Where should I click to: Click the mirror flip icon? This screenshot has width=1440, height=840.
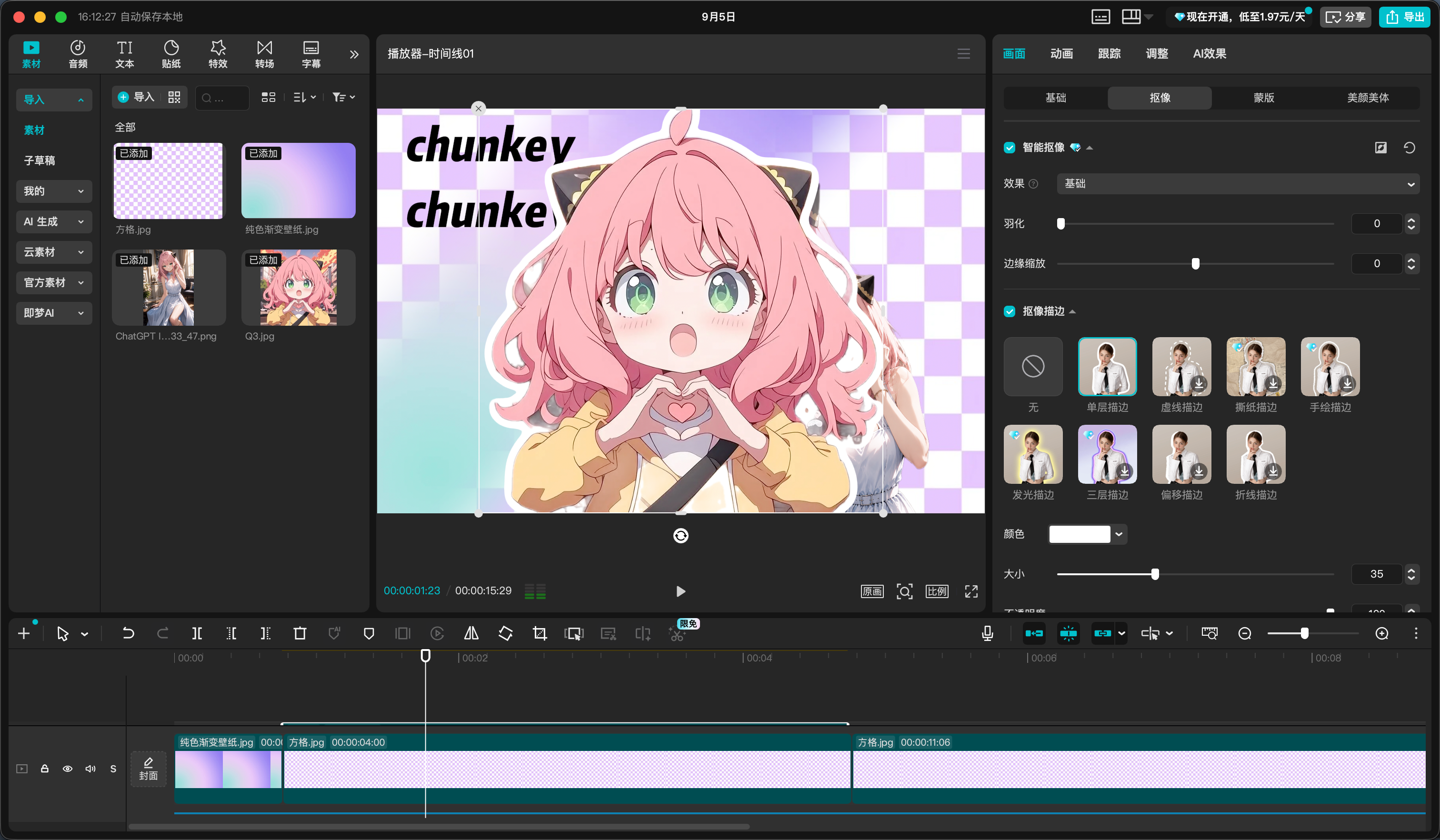click(x=471, y=633)
